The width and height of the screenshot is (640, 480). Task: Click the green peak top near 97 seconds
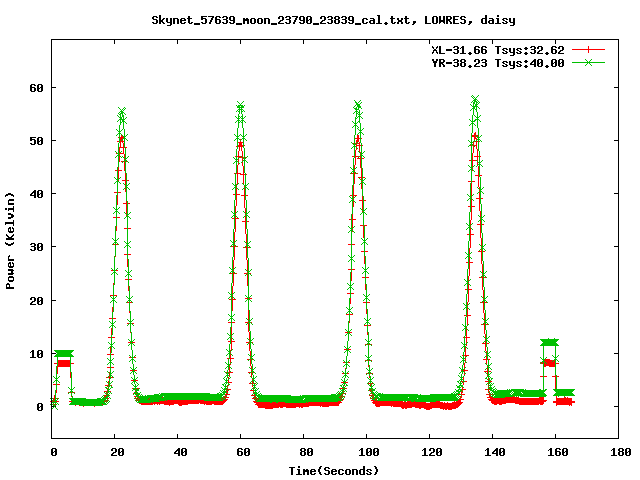click(358, 105)
